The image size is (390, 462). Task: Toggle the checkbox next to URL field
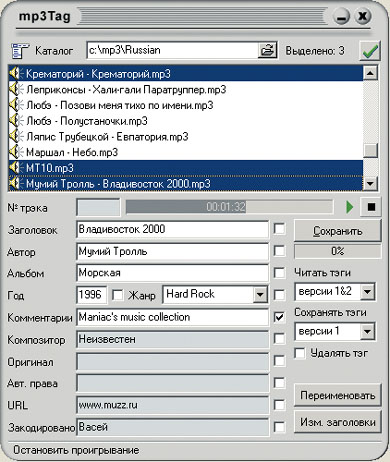pyautogui.click(x=279, y=405)
